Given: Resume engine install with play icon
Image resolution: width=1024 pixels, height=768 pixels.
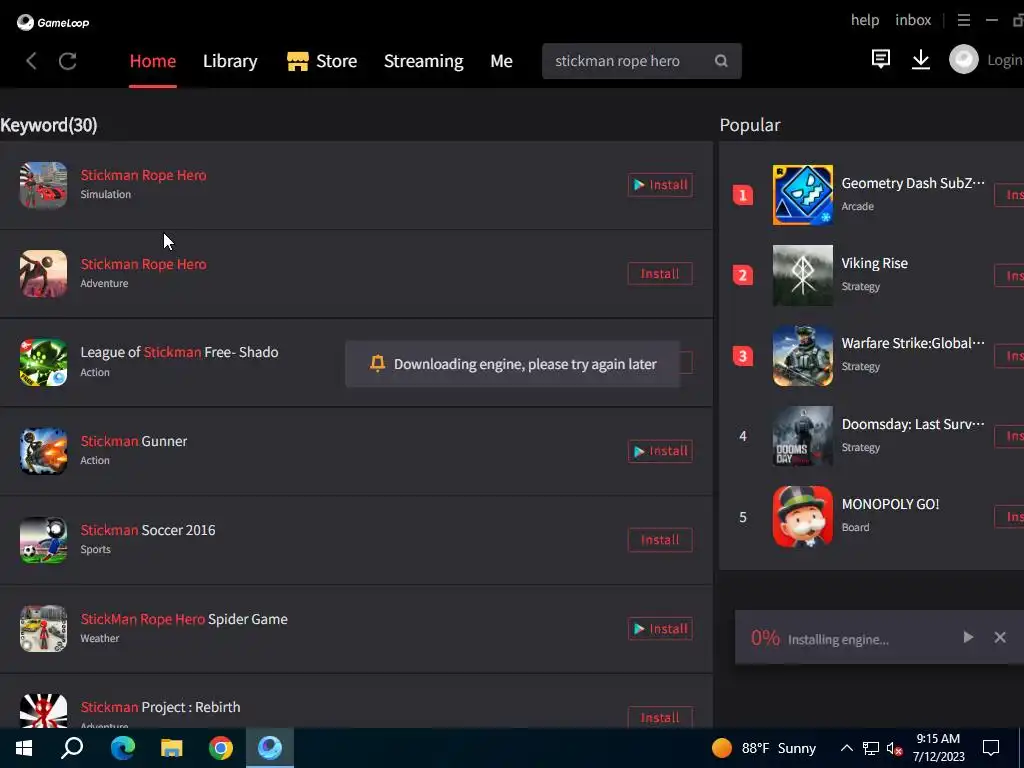Looking at the screenshot, I should click(x=968, y=637).
